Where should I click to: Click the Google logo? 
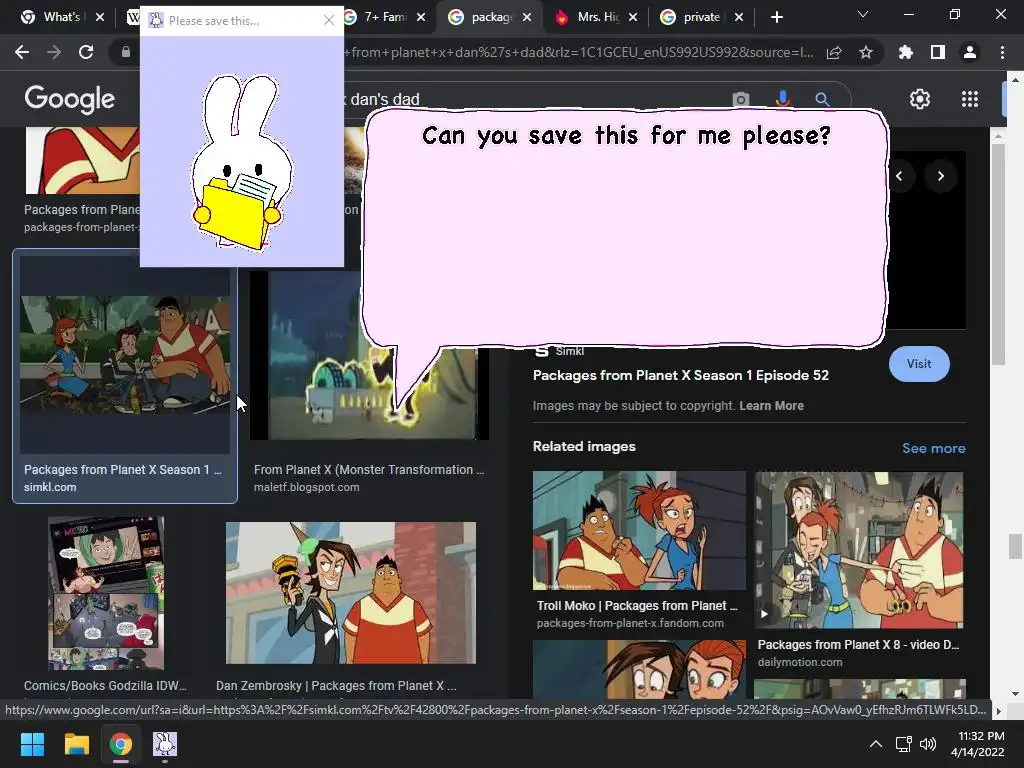[x=69, y=99]
